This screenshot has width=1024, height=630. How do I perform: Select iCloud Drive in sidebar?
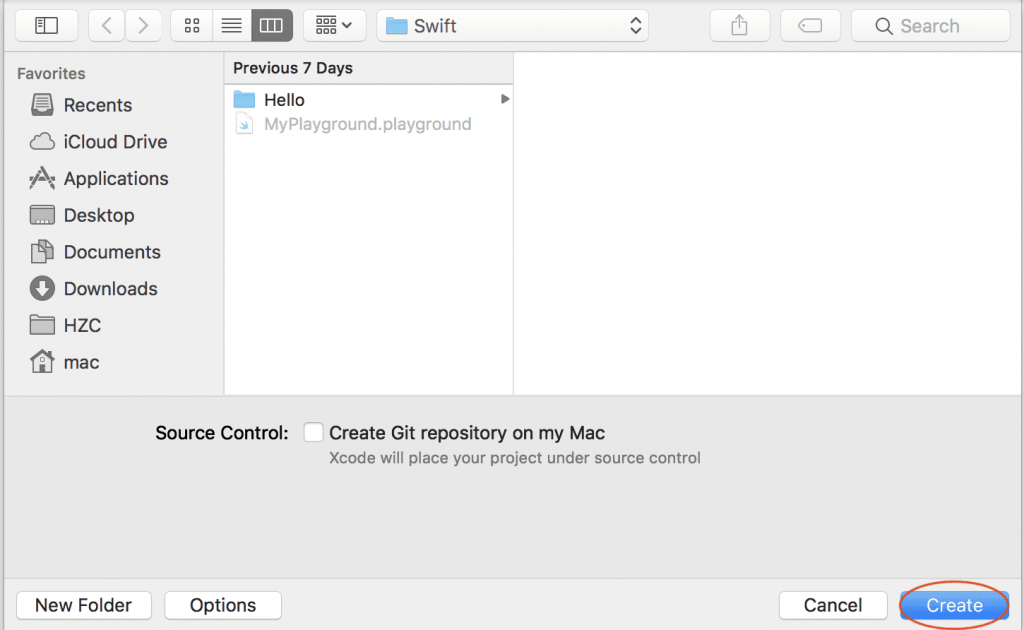click(115, 142)
